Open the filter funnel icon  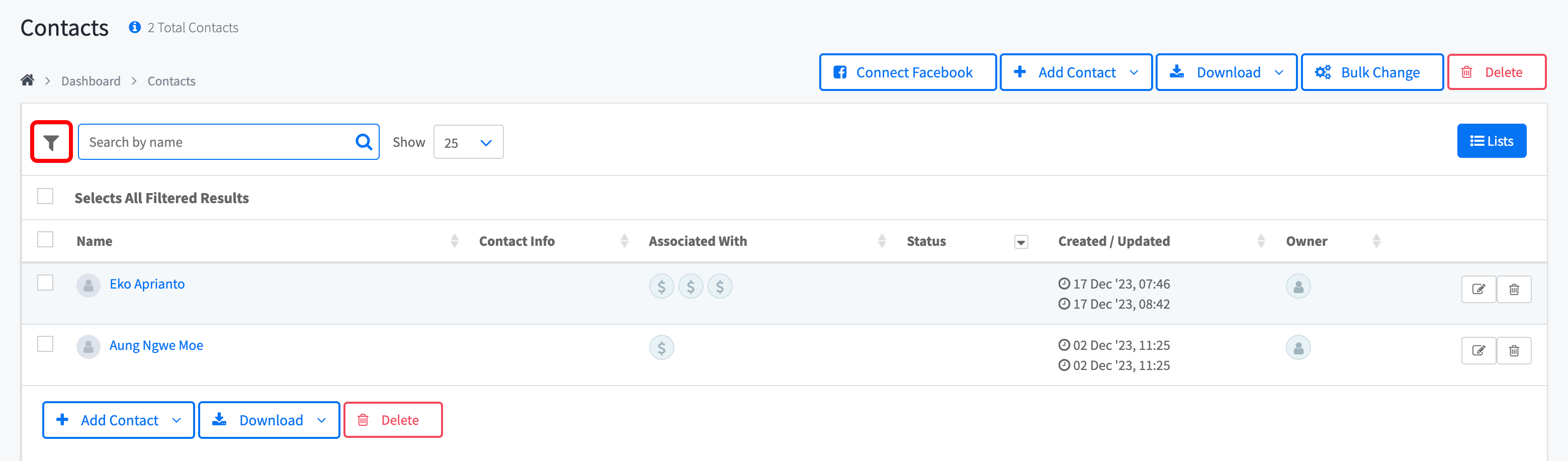[x=52, y=142]
